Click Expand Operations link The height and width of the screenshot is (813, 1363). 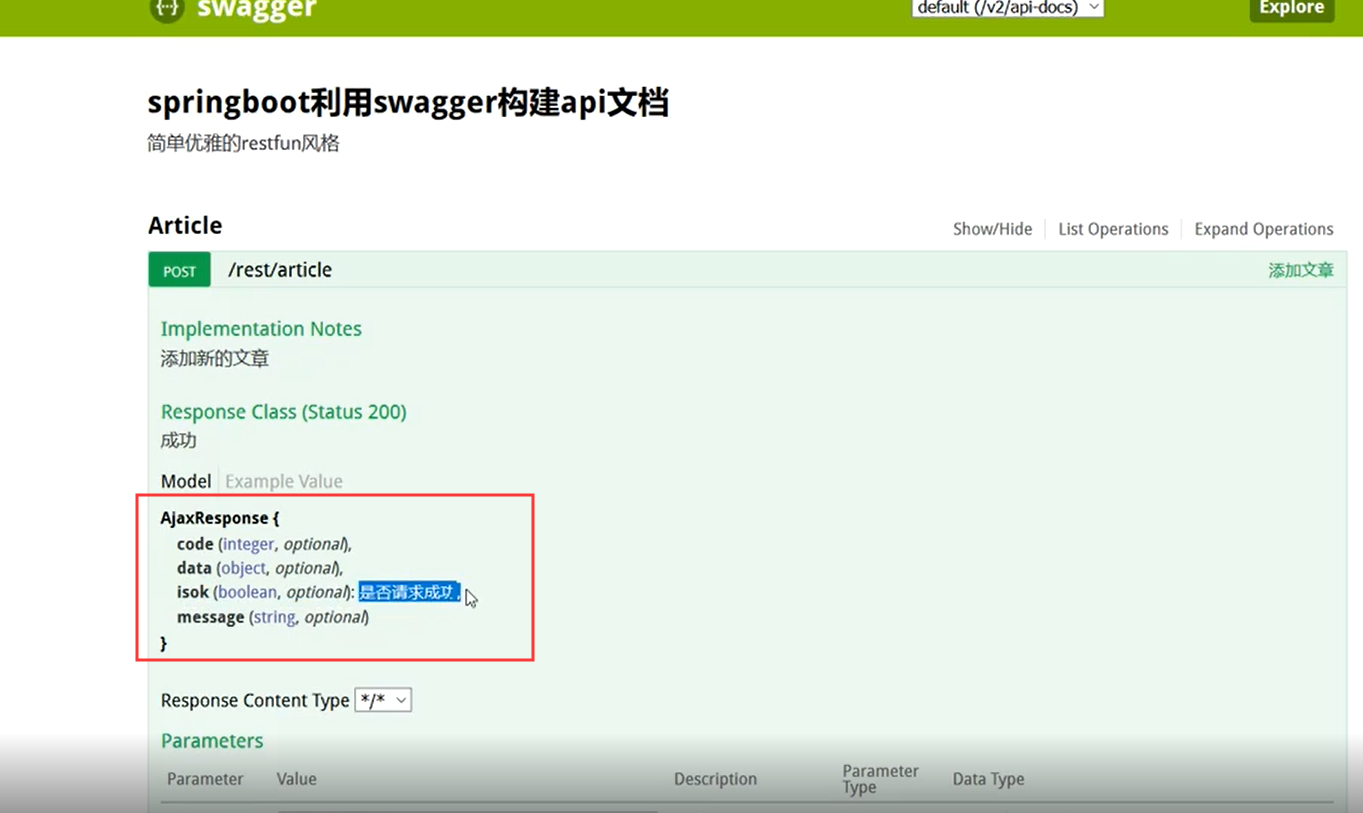(1263, 229)
